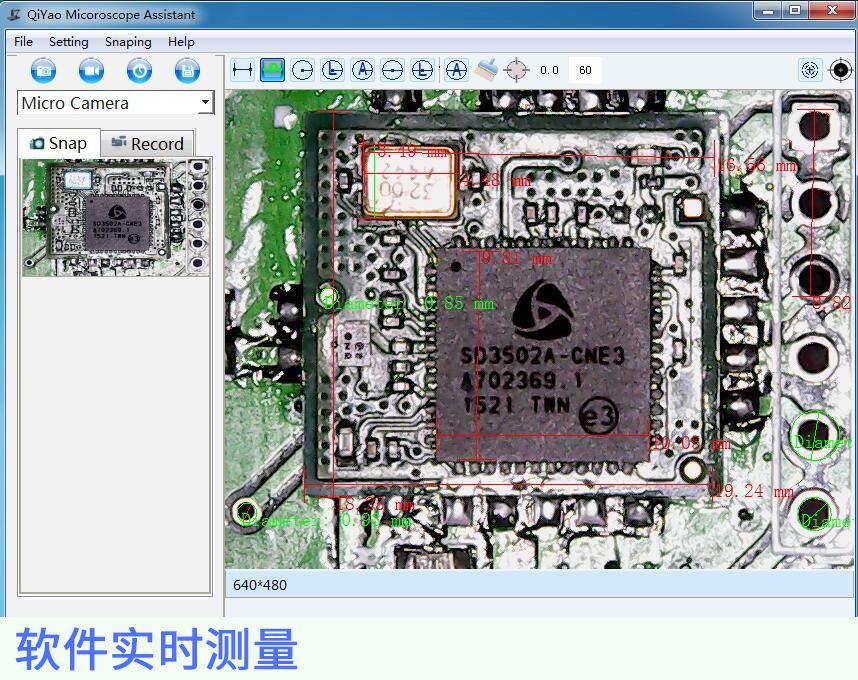Open the Snaping menu
Image resolution: width=858 pixels, height=680 pixels.
point(128,42)
